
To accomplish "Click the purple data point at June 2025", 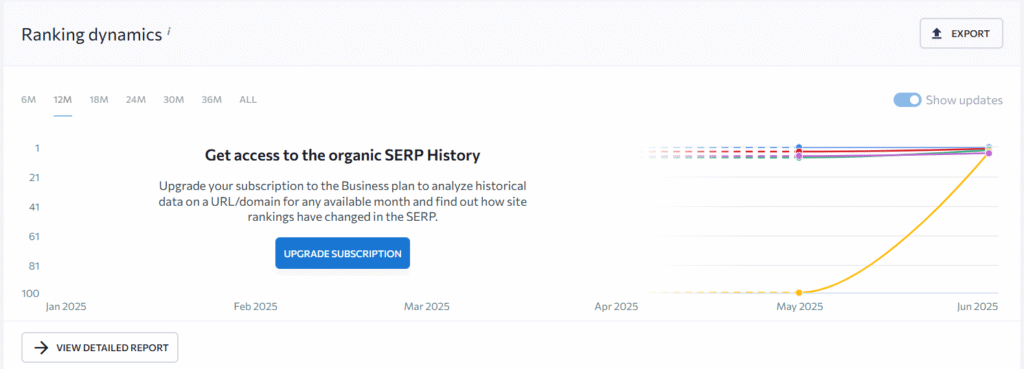I will [989, 153].
